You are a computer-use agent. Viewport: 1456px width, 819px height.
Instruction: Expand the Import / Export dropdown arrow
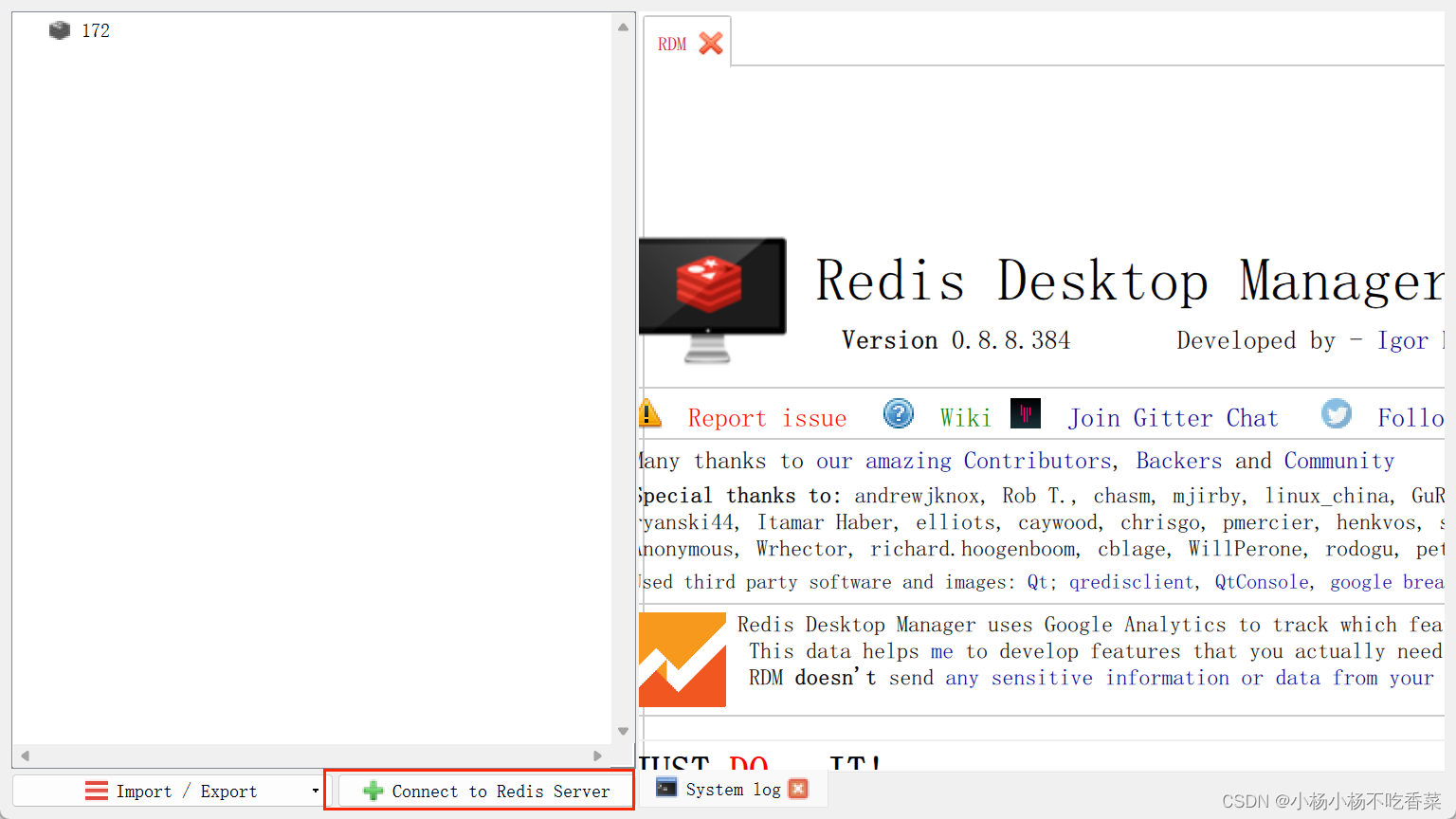pyautogui.click(x=316, y=791)
